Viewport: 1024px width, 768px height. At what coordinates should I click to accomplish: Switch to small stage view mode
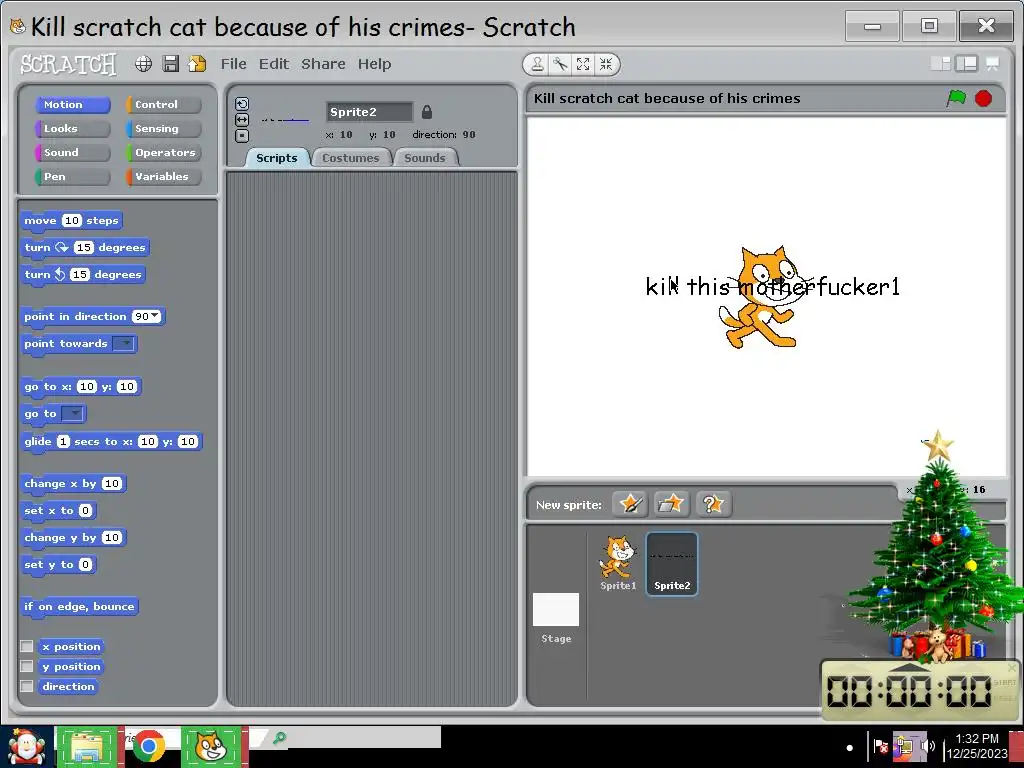(940, 63)
